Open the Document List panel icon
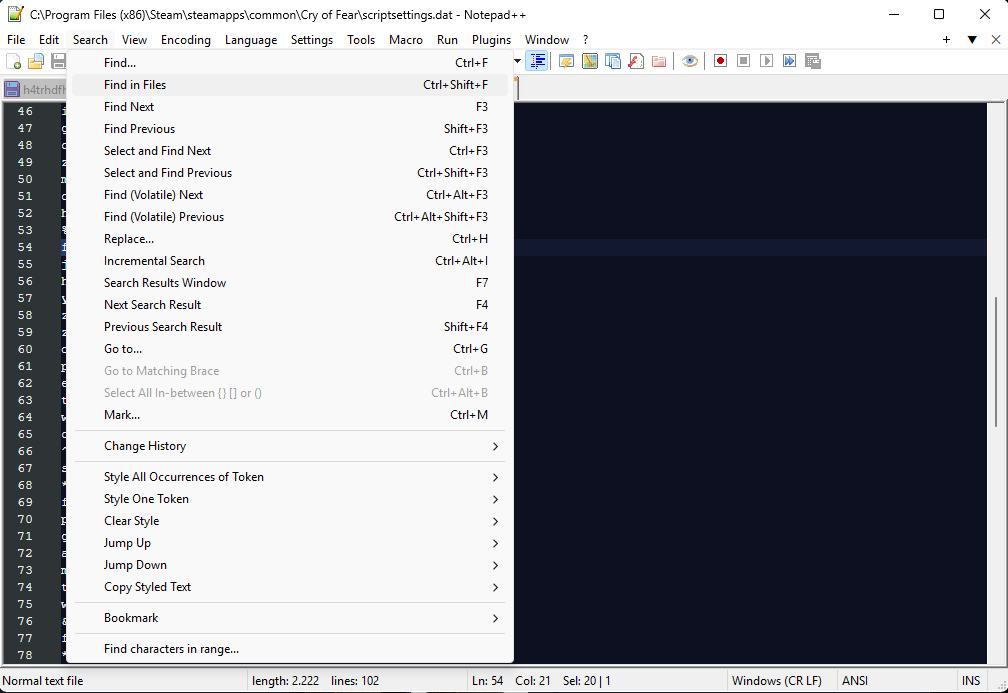Image resolution: width=1008 pixels, height=693 pixels. point(613,61)
